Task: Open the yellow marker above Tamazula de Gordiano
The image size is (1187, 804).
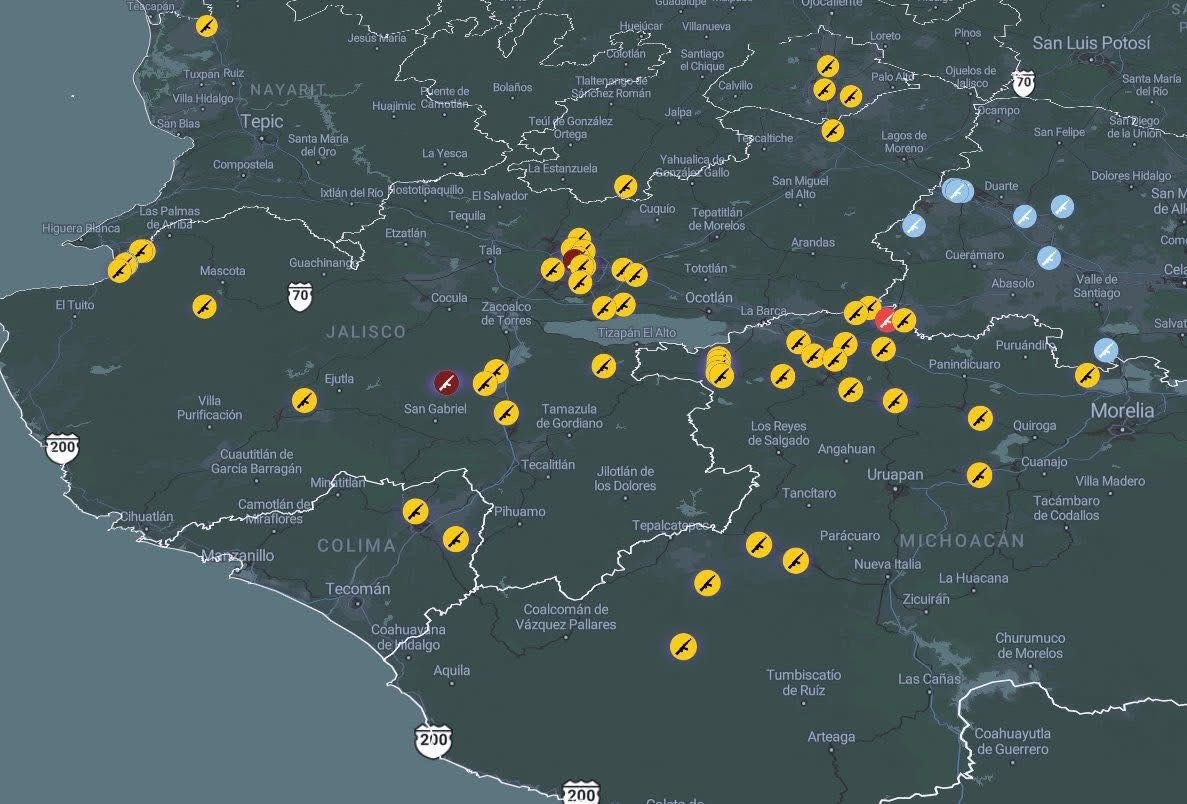Action: pyautogui.click(x=507, y=412)
